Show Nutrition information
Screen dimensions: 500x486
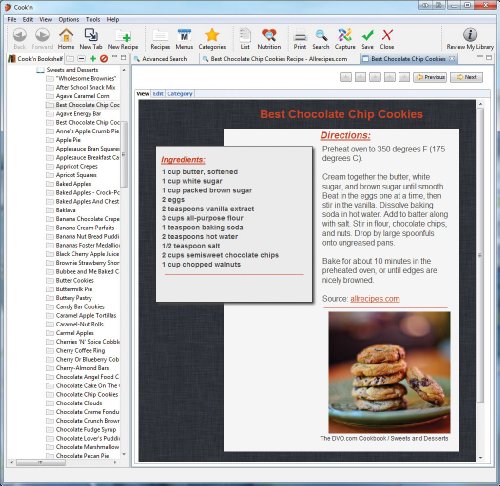pyautogui.click(x=269, y=39)
